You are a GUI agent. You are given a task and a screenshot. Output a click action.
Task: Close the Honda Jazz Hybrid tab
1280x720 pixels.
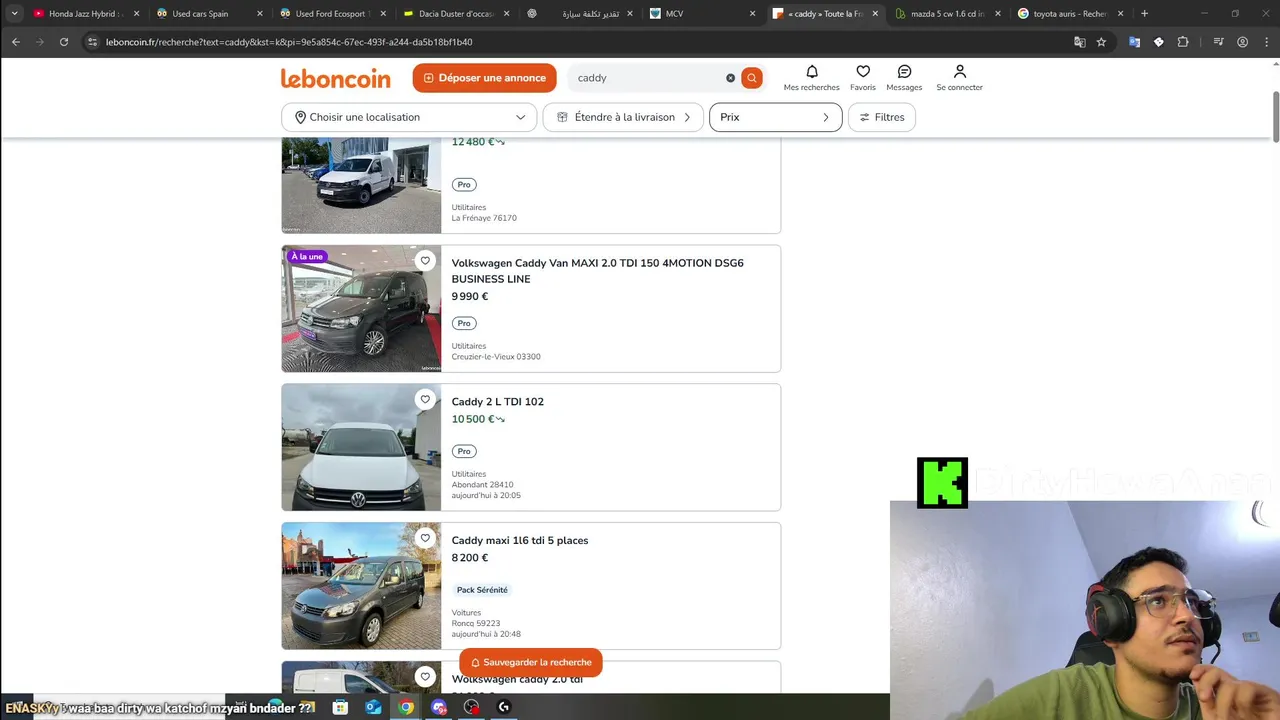pos(136,14)
